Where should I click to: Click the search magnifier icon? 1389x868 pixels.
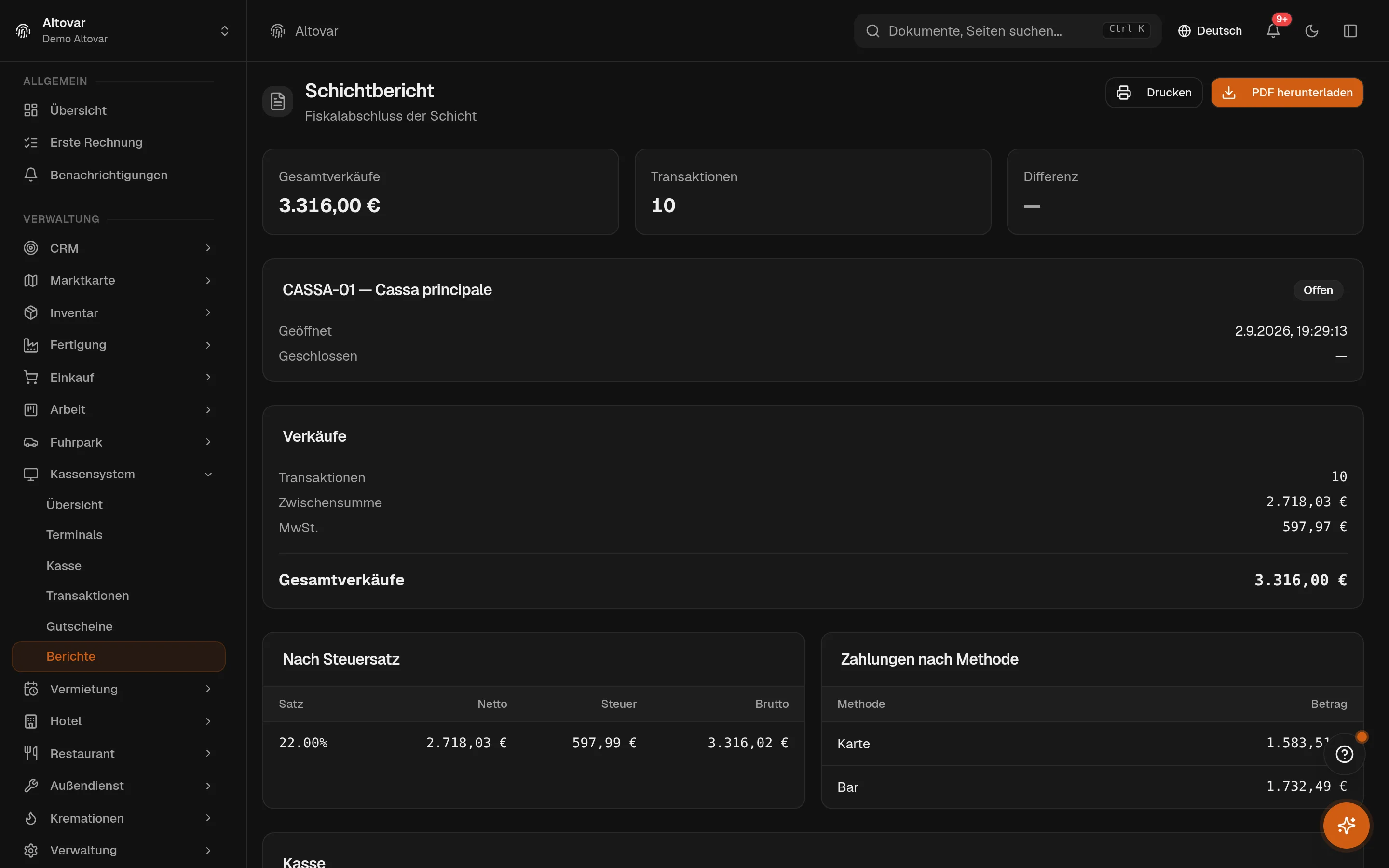click(872, 31)
